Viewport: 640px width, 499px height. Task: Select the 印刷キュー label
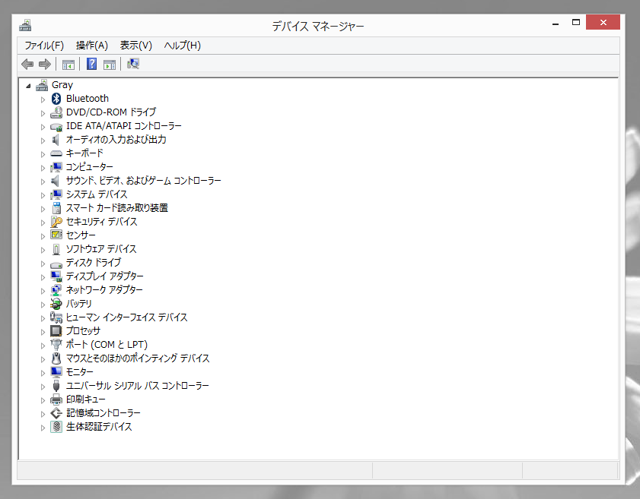(x=85, y=399)
